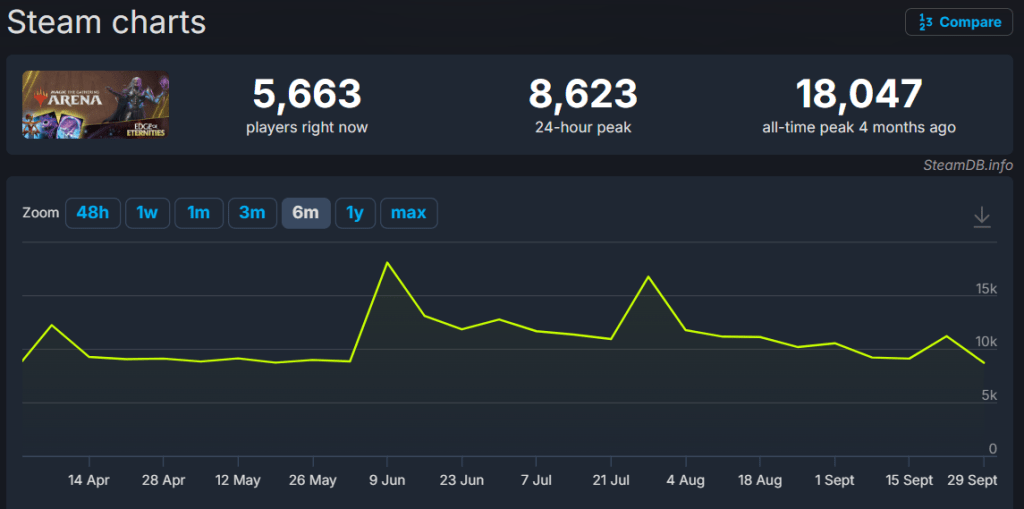Click the line's end at 29 Sept
This screenshot has width=1024, height=509.
(984, 362)
